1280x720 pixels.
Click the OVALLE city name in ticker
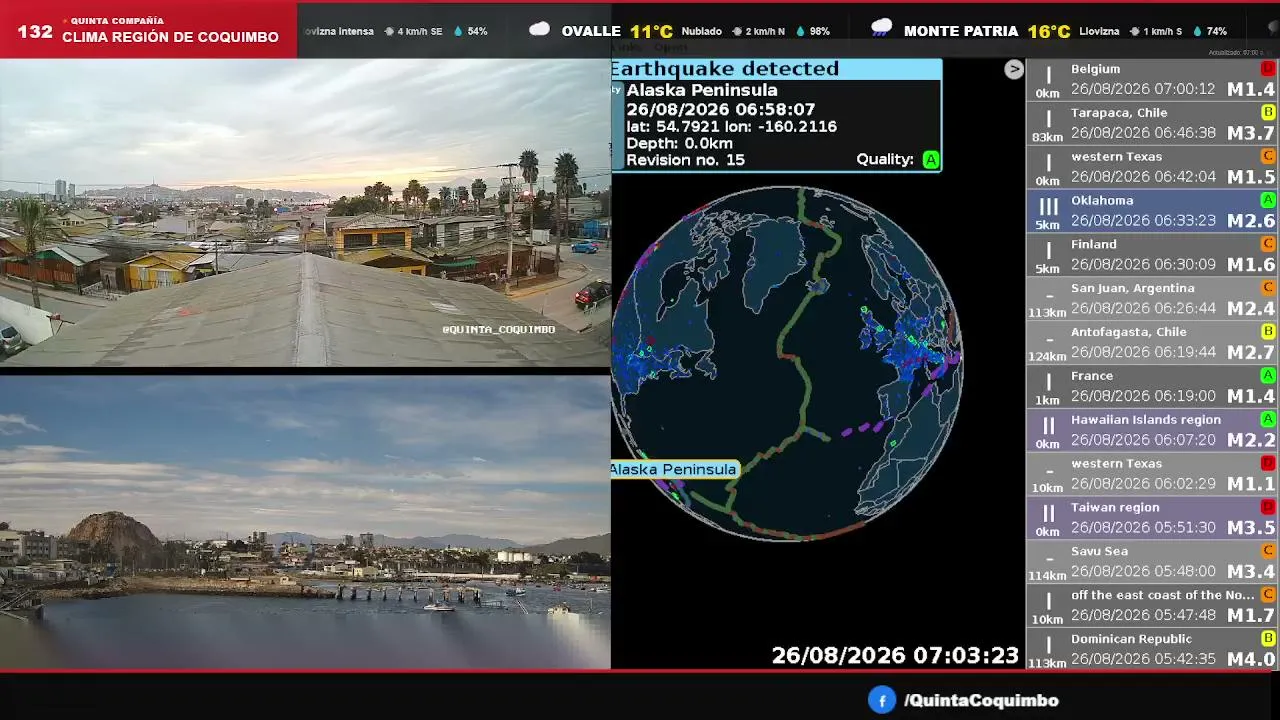(x=591, y=31)
